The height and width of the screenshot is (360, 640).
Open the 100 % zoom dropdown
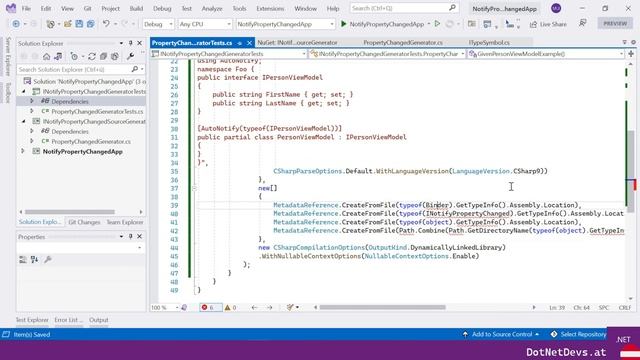click(x=165, y=307)
